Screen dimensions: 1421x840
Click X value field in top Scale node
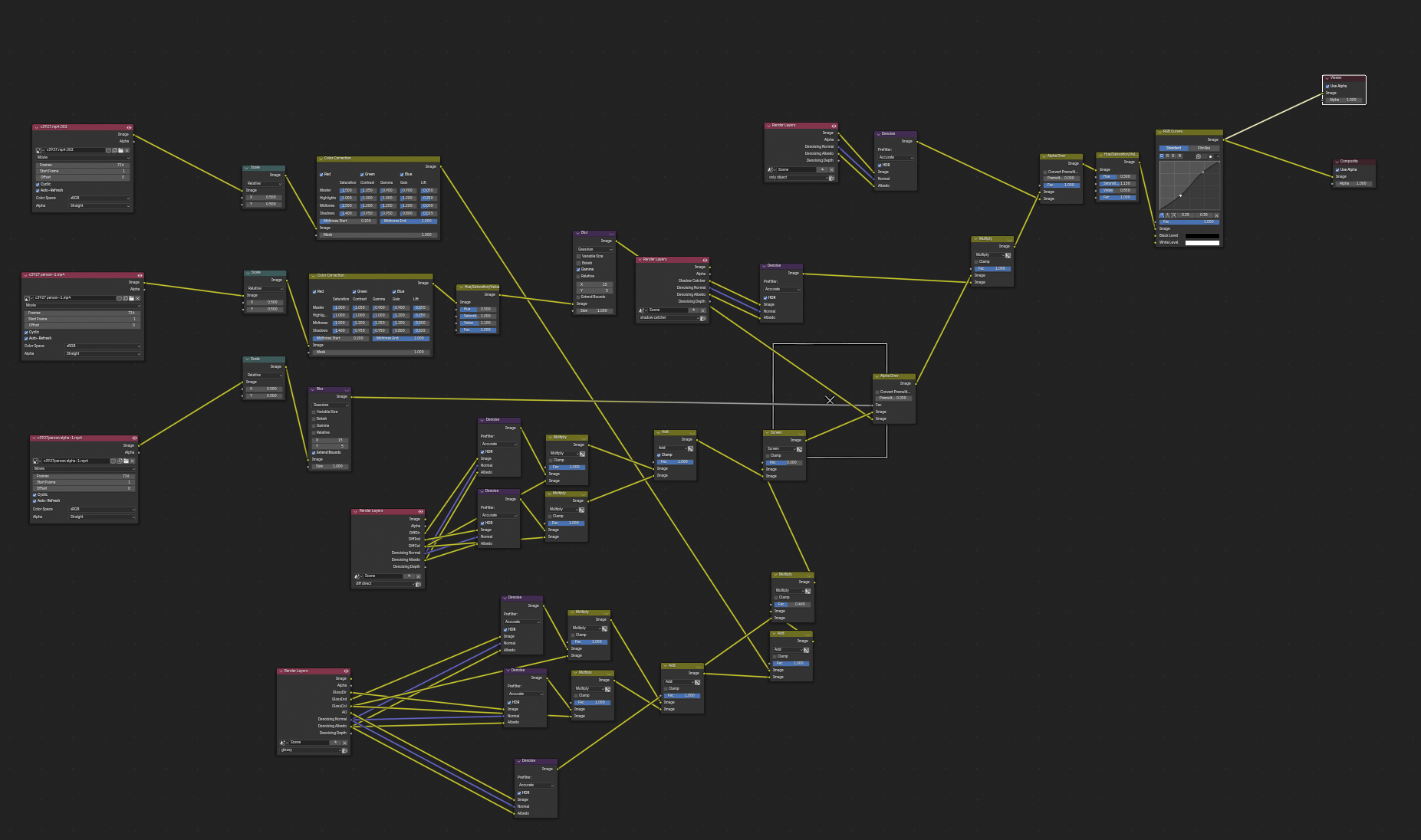click(265, 197)
